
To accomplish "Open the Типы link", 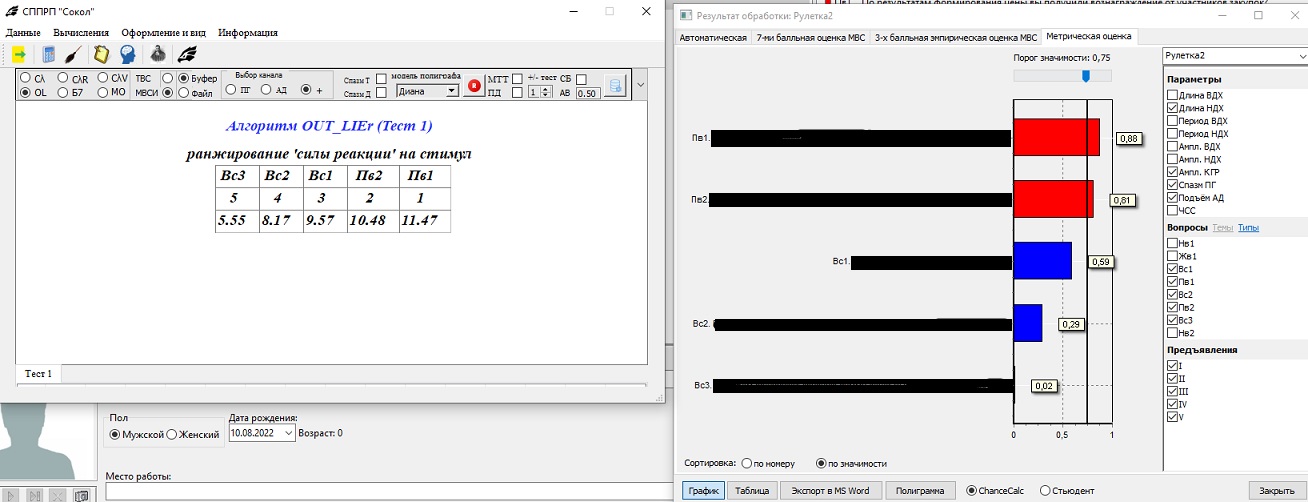I will (1248, 228).
